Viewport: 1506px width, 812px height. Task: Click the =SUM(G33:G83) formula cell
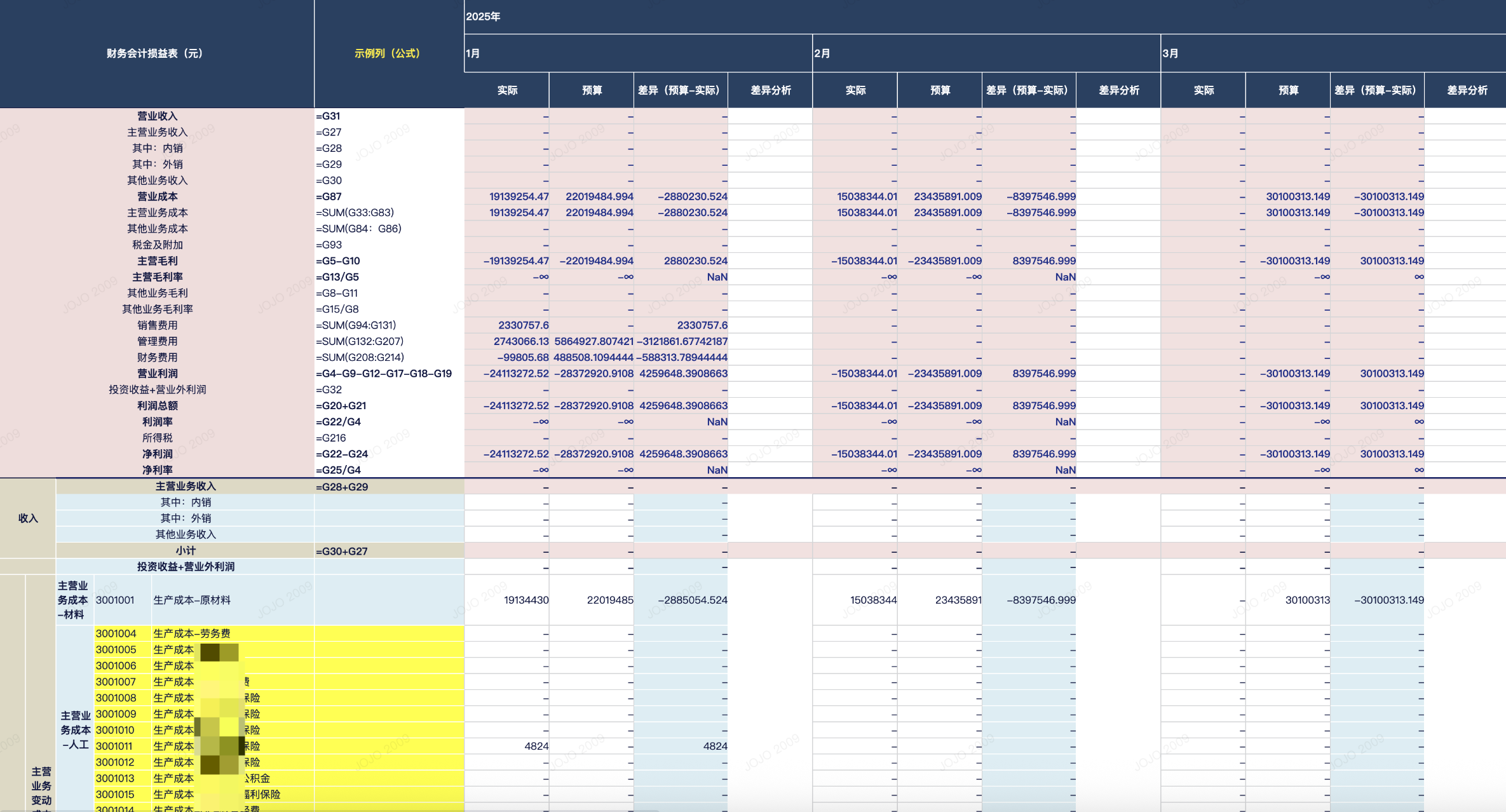(355, 212)
